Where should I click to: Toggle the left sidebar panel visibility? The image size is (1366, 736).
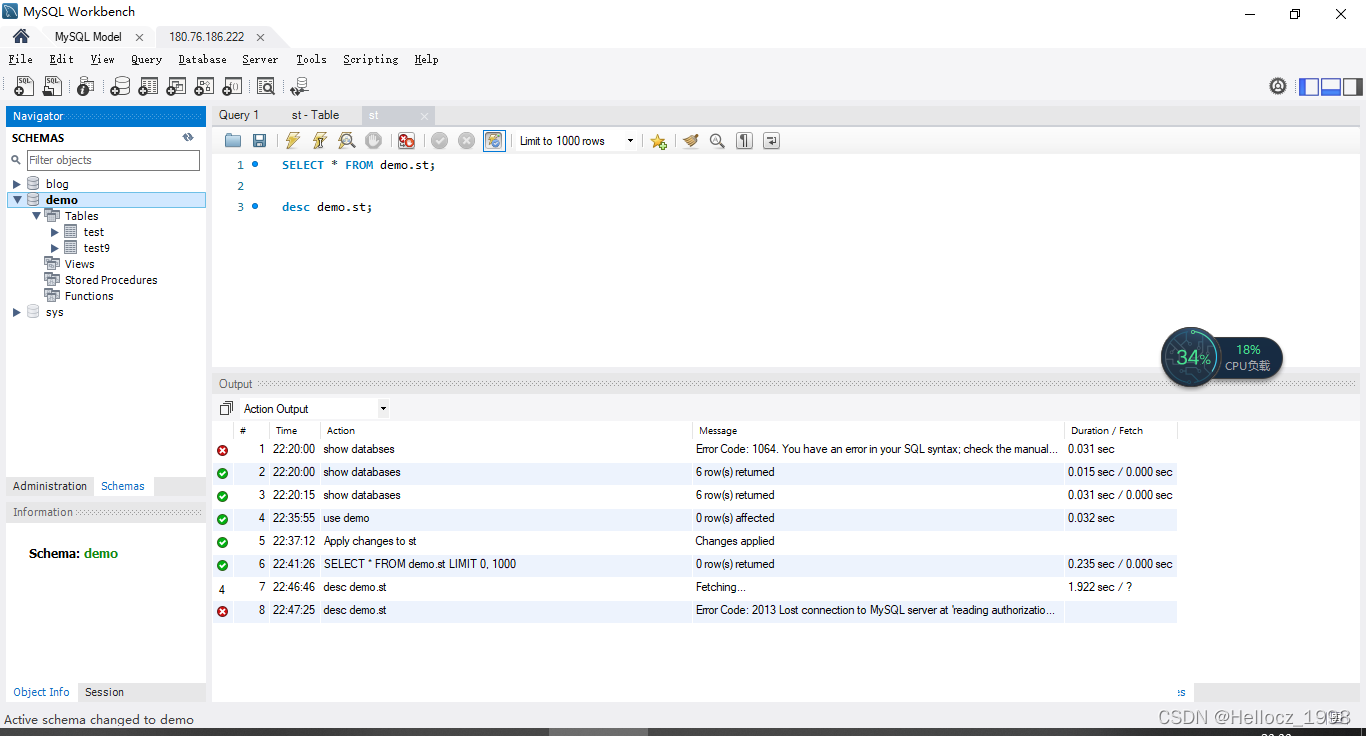[1309, 87]
